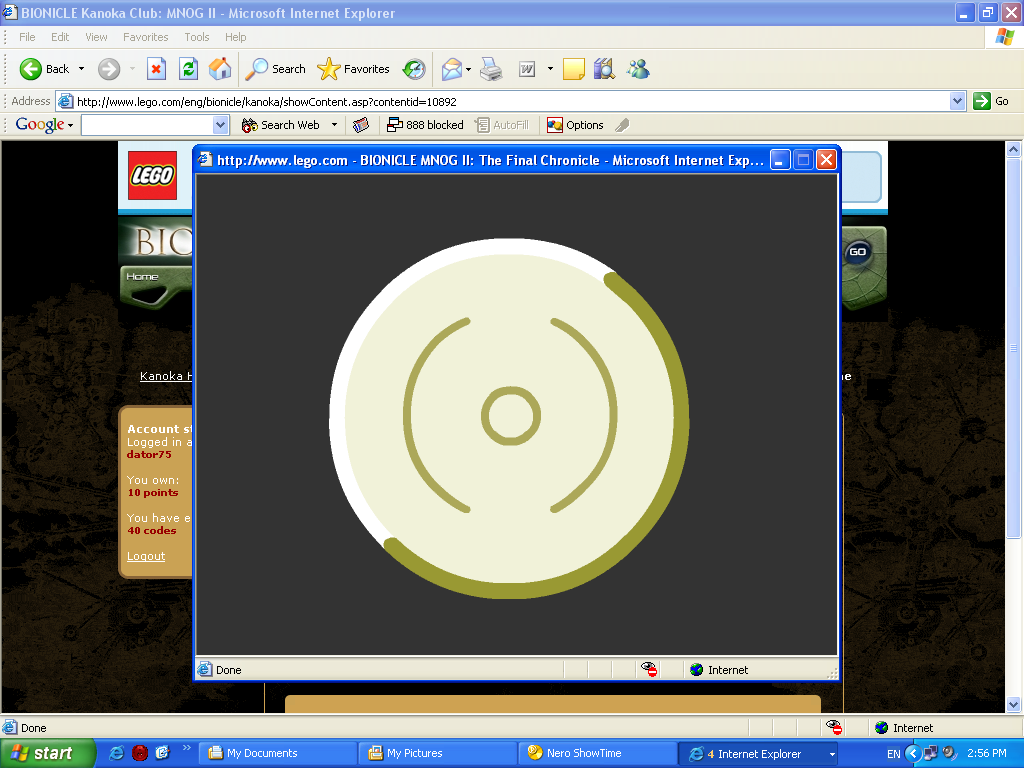This screenshot has width=1024, height=768.
Task: Close the MNOG II popup window
Action: click(x=826, y=160)
